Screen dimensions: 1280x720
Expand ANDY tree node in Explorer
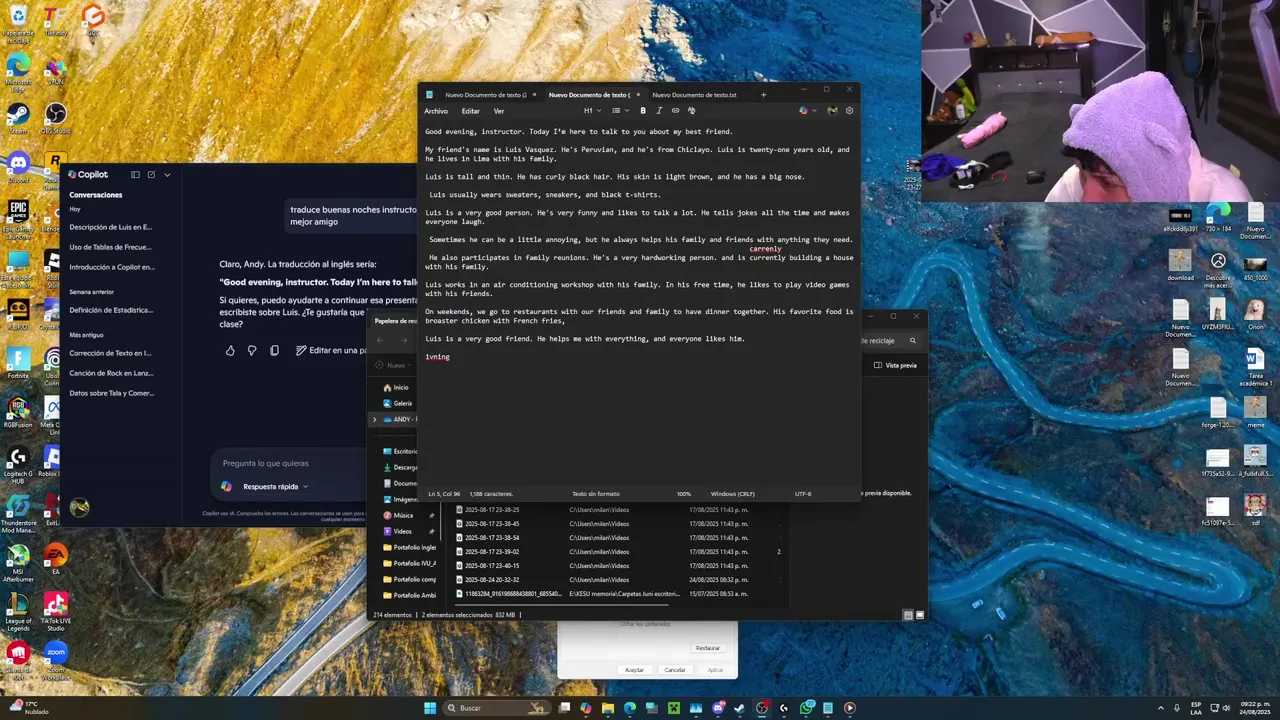[375, 419]
